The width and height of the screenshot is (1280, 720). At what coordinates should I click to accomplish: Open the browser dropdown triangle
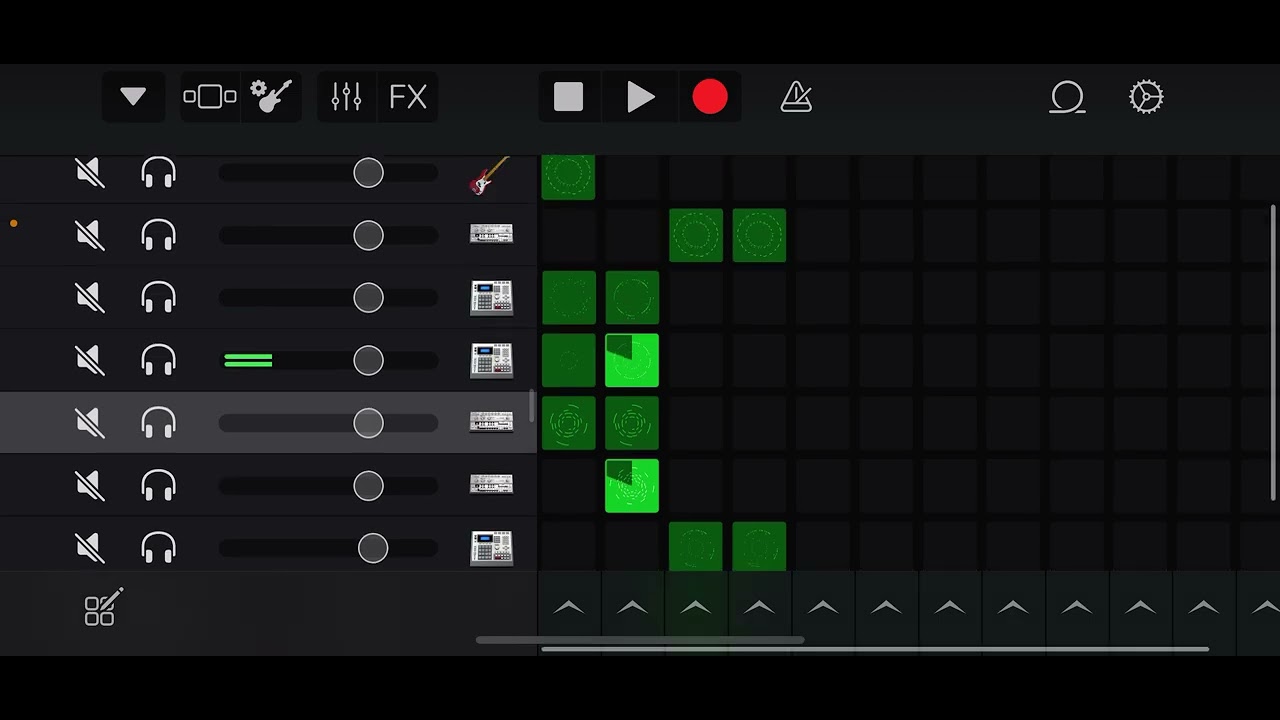(x=133, y=97)
